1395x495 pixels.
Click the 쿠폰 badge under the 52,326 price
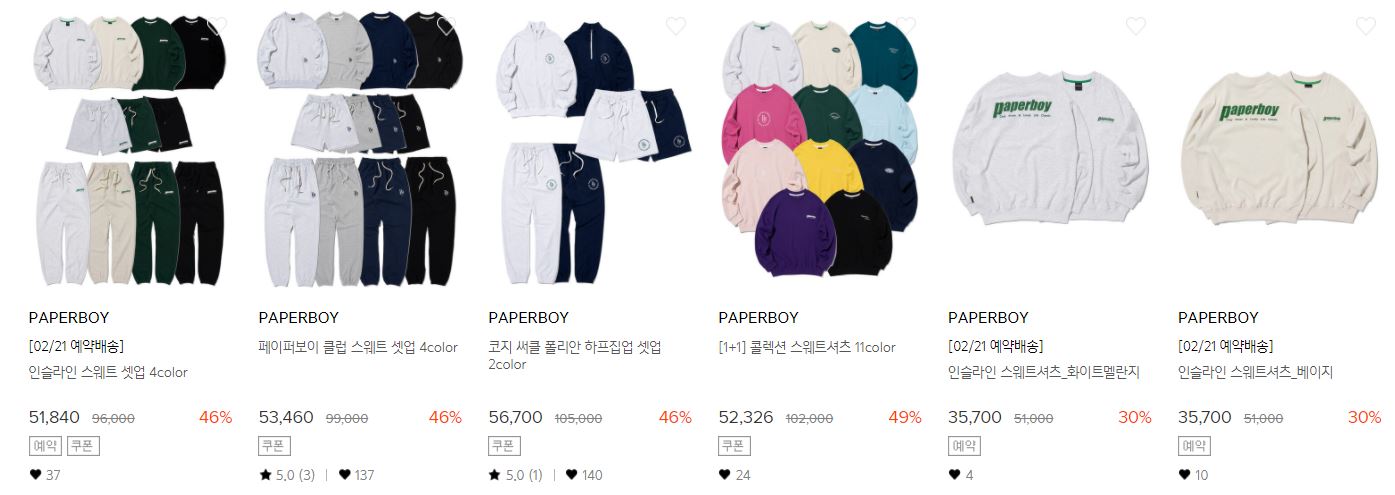[735, 446]
